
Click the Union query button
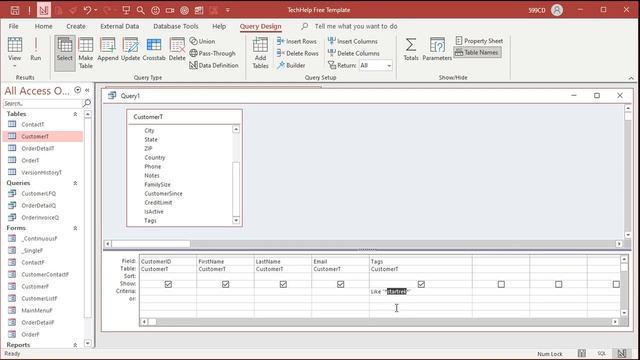[202, 41]
